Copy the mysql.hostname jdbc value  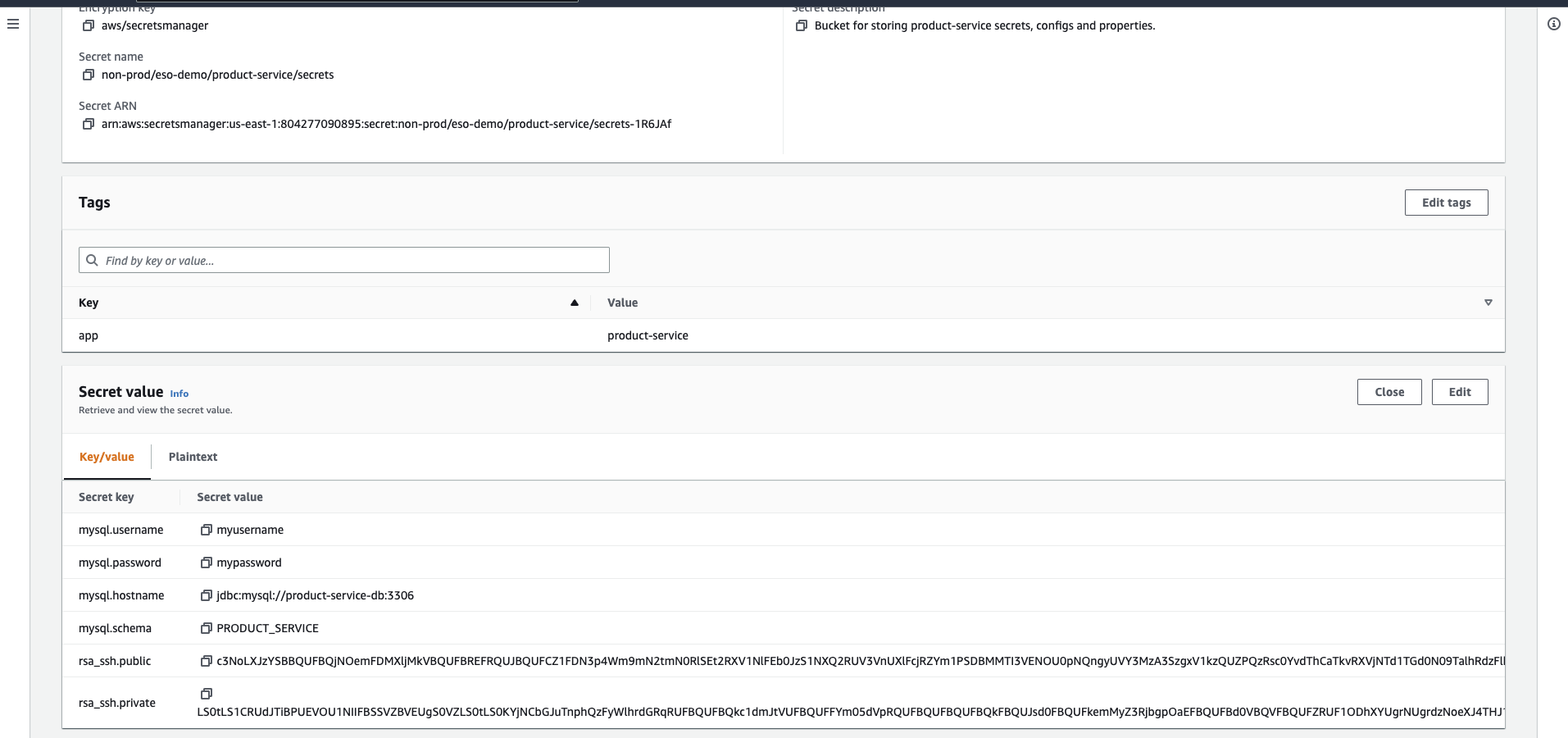pyautogui.click(x=207, y=596)
